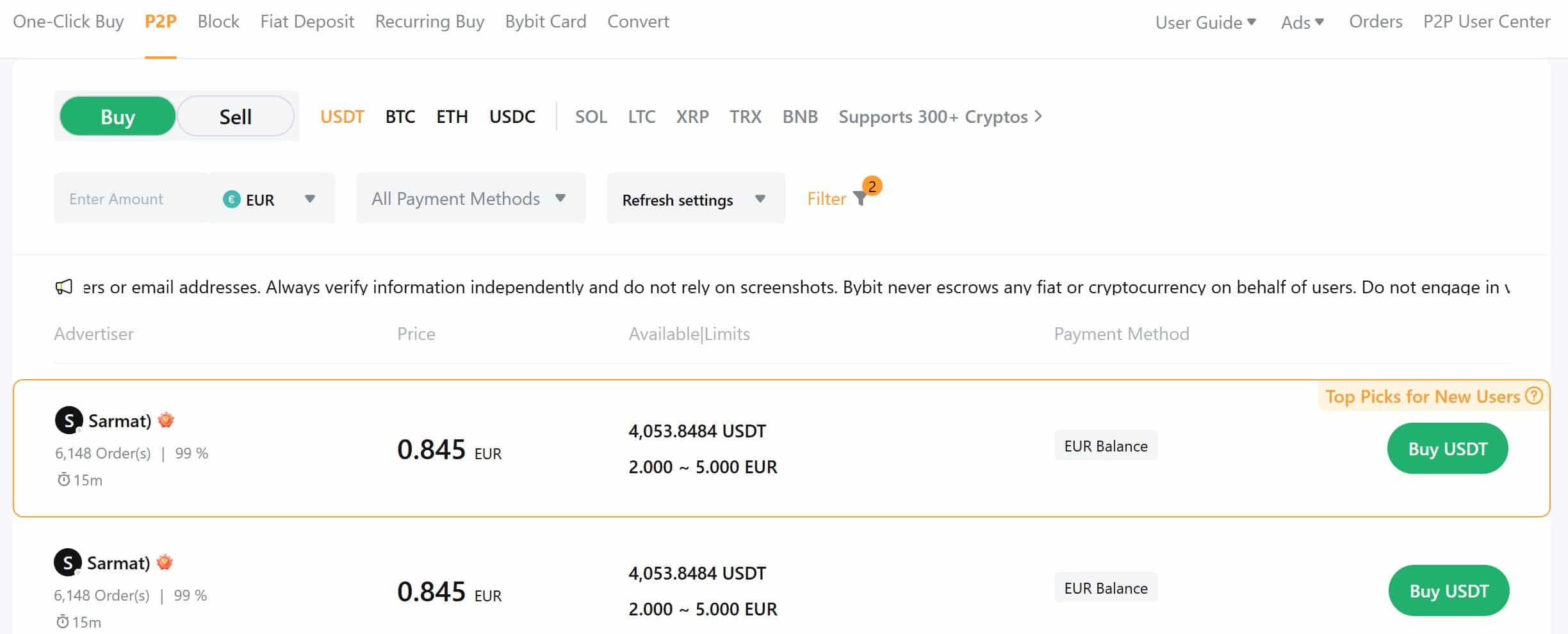The image size is (1568, 634).
Task: Open the One-Click Buy tab
Action: point(69,22)
